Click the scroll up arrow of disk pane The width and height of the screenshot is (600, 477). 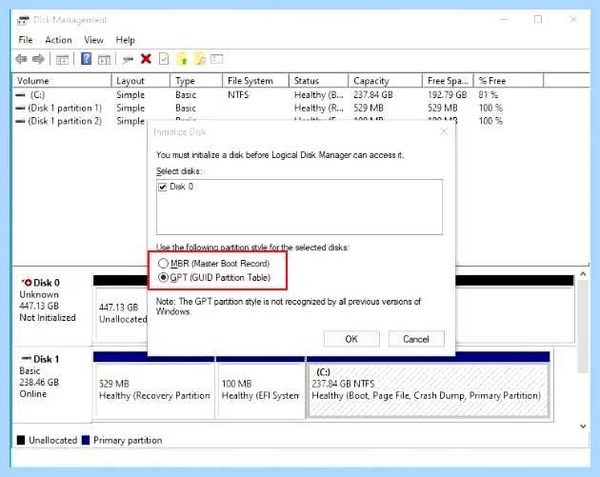tap(583, 274)
